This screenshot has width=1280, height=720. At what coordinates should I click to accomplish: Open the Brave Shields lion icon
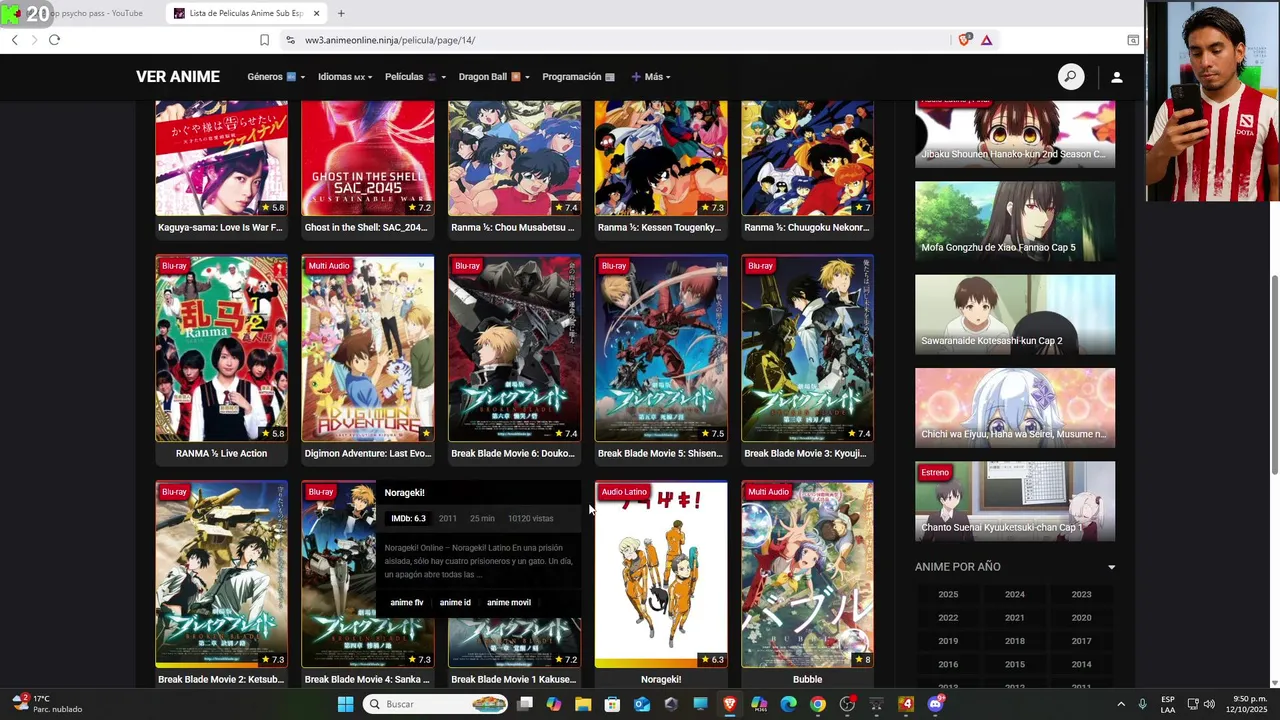[964, 40]
